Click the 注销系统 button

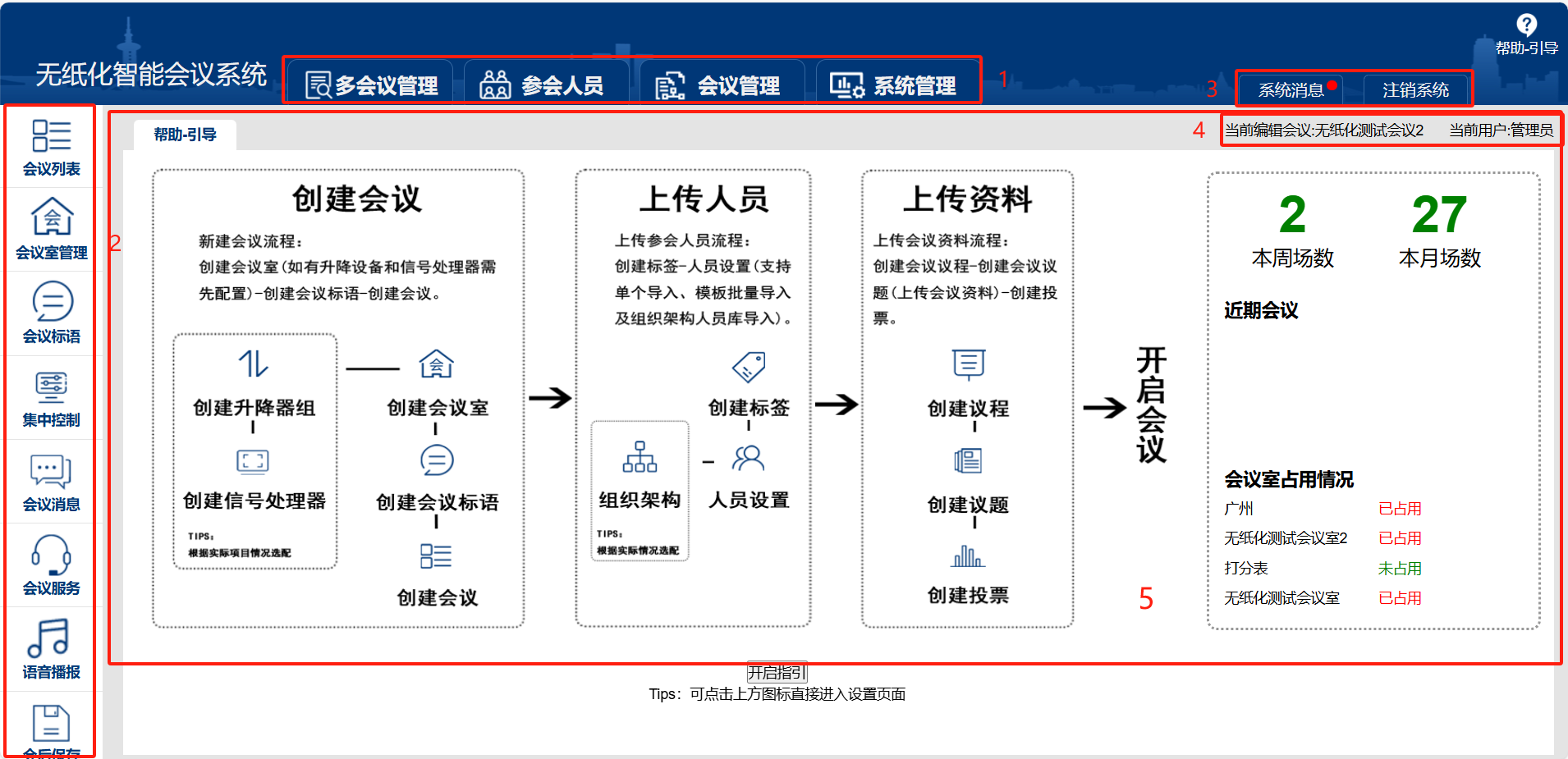(1415, 89)
